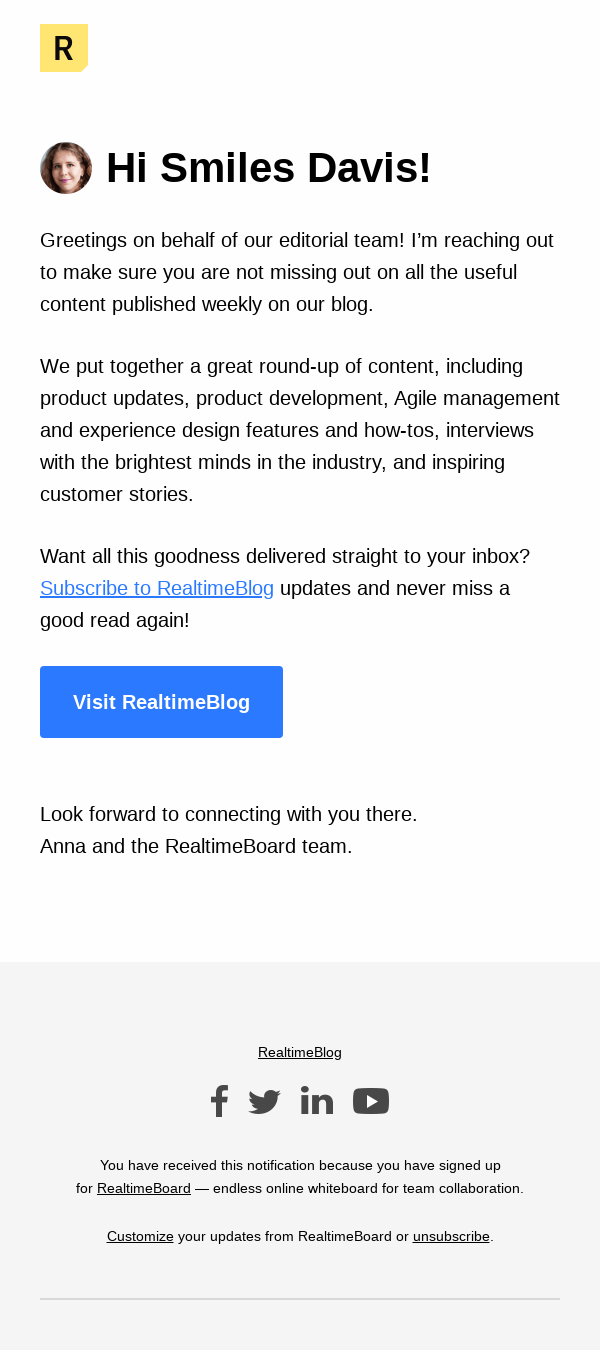Open the LinkedIn social icon
The image size is (600, 1350).
coord(317,1101)
